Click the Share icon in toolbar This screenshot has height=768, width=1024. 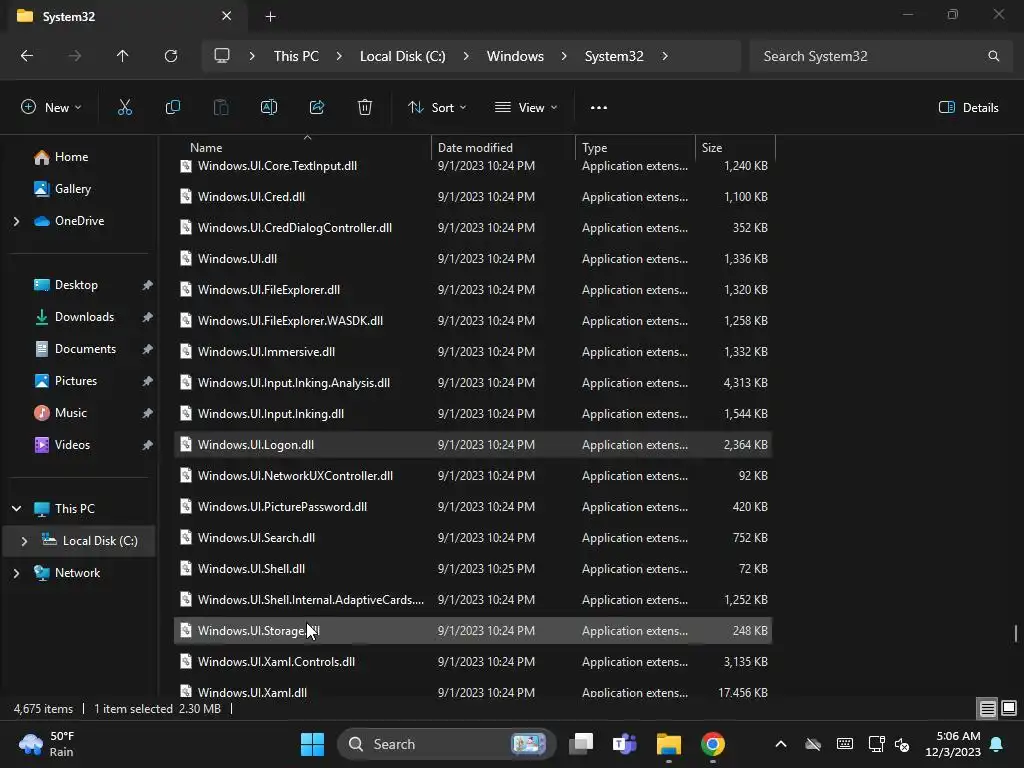tap(317, 108)
